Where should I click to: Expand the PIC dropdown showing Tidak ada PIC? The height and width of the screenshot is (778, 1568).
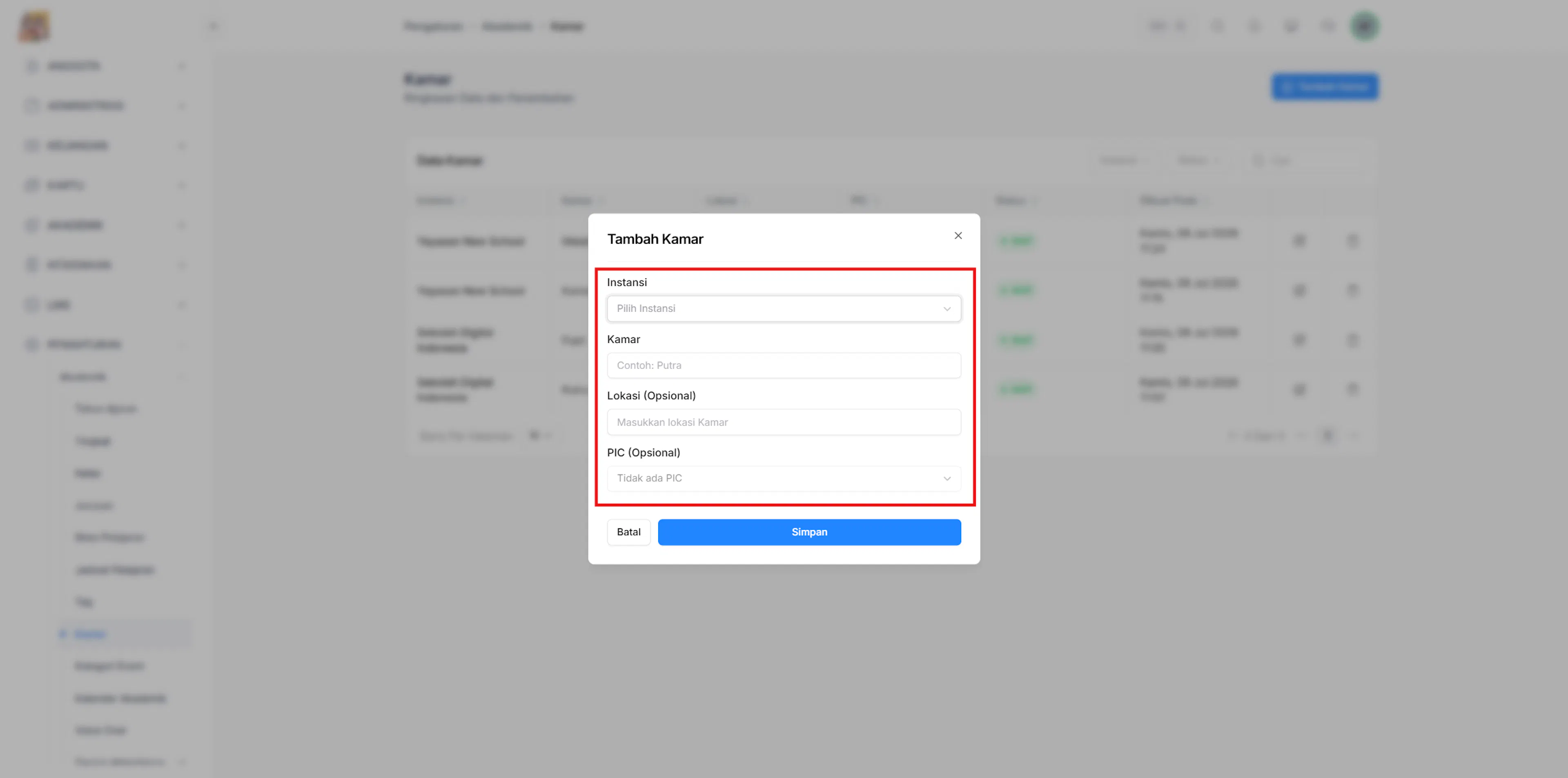click(x=784, y=478)
